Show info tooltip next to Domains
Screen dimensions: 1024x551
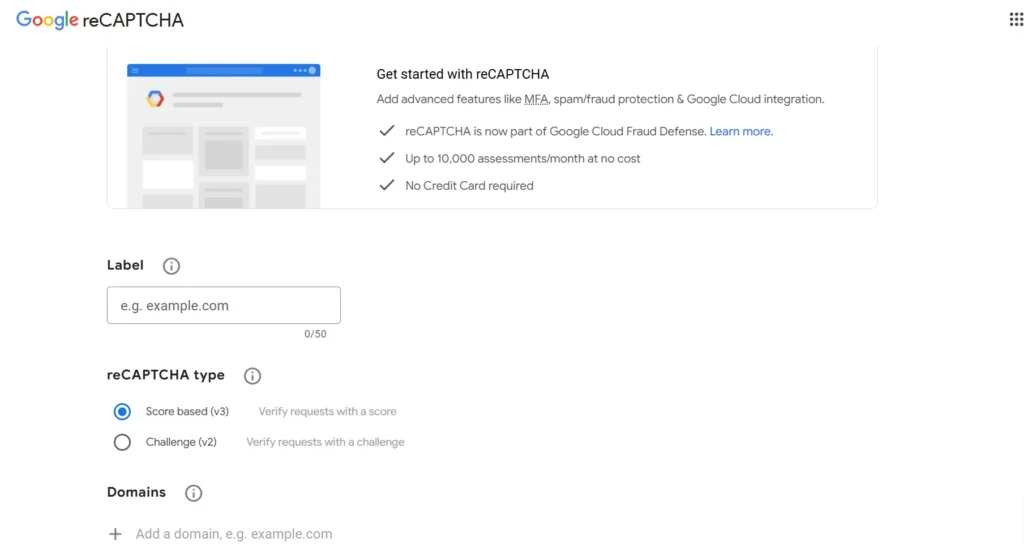coord(193,493)
